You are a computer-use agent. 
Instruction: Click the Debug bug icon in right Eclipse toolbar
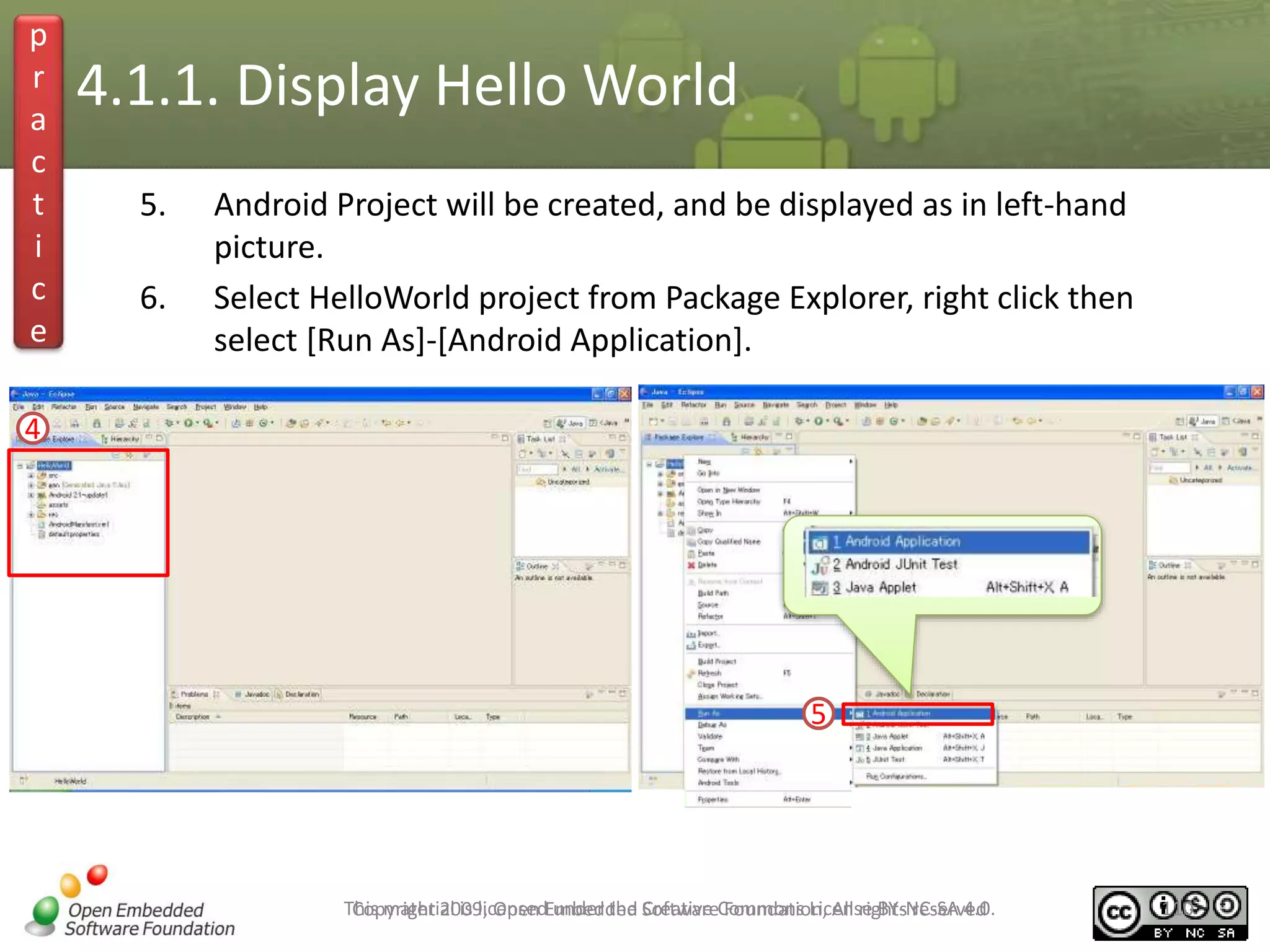tap(799, 421)
